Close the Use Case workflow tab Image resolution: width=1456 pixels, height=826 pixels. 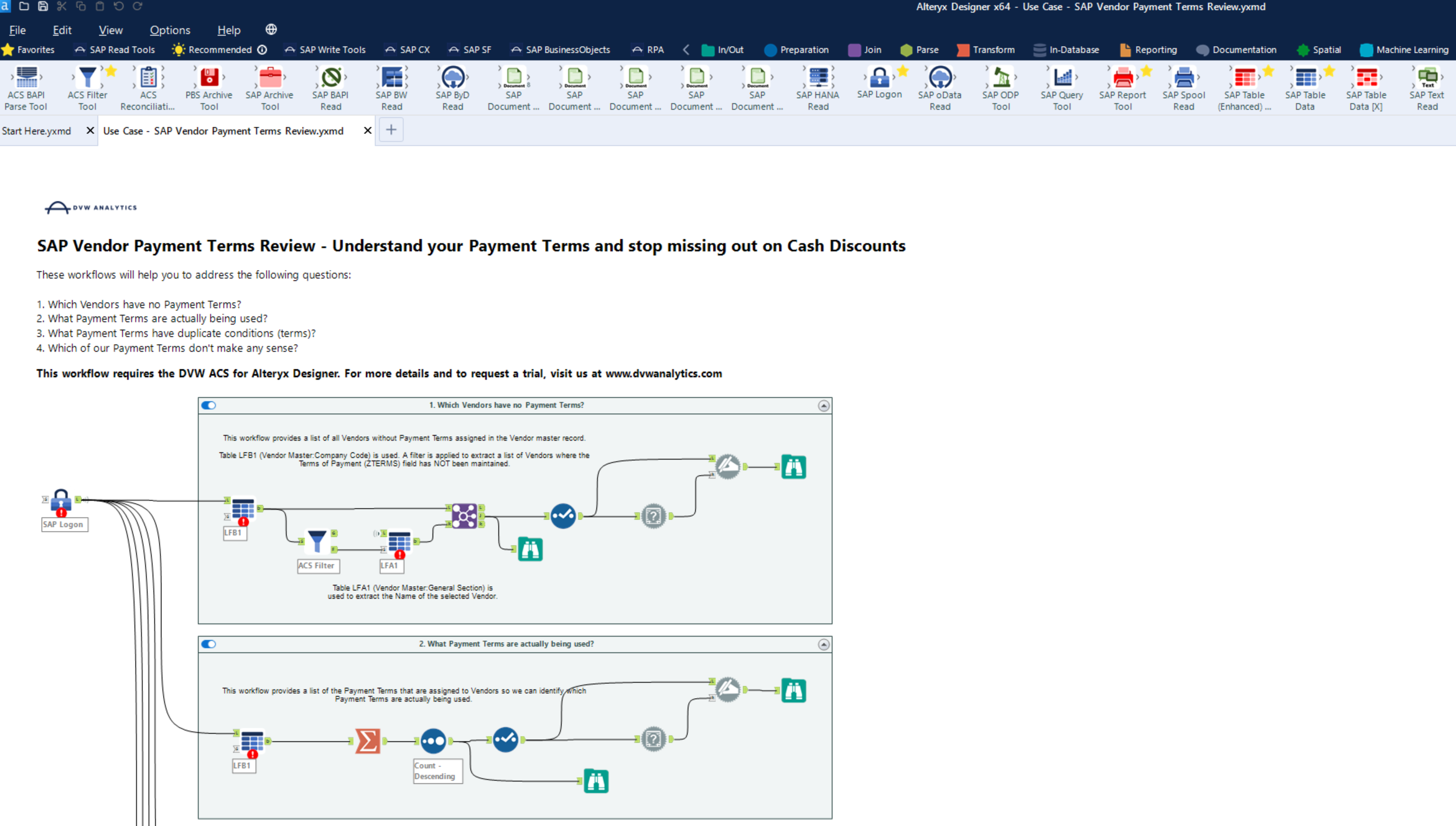(x=368, y=131)
